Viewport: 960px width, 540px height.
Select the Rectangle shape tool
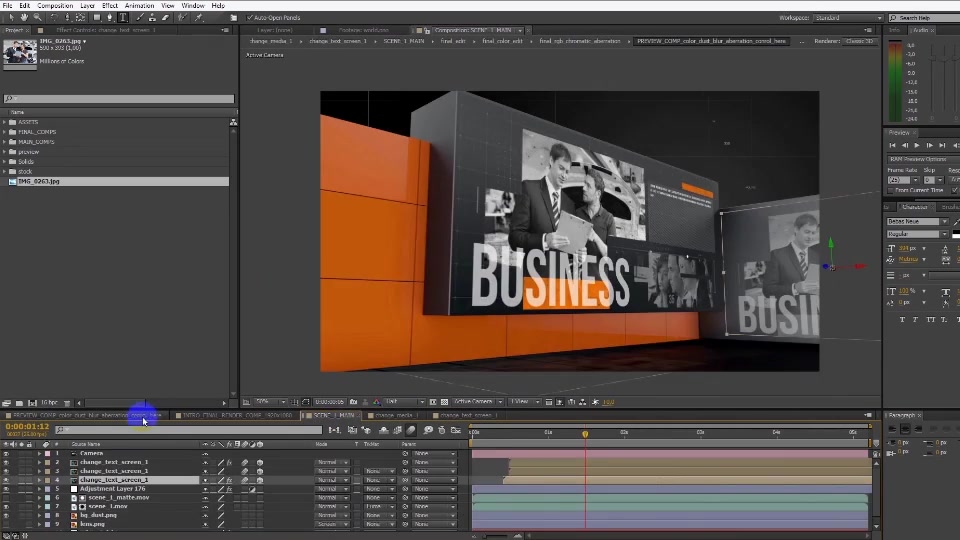(x=97, y=18)
